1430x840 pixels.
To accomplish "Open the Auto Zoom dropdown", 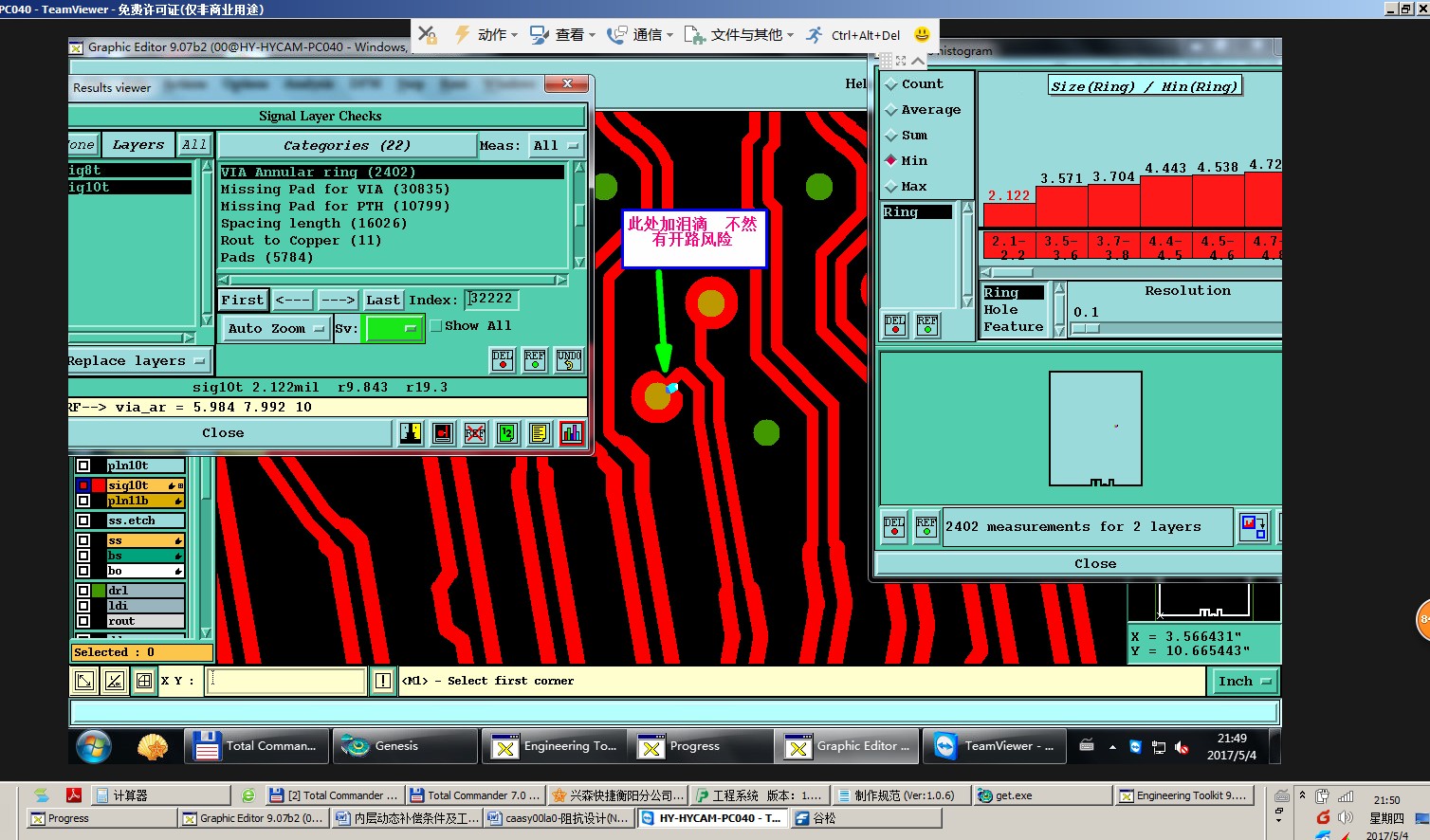I will 275,329.
